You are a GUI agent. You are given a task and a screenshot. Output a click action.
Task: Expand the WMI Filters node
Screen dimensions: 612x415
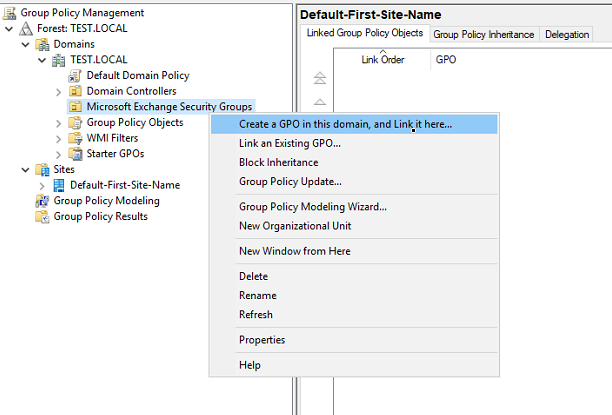[59, 139]
